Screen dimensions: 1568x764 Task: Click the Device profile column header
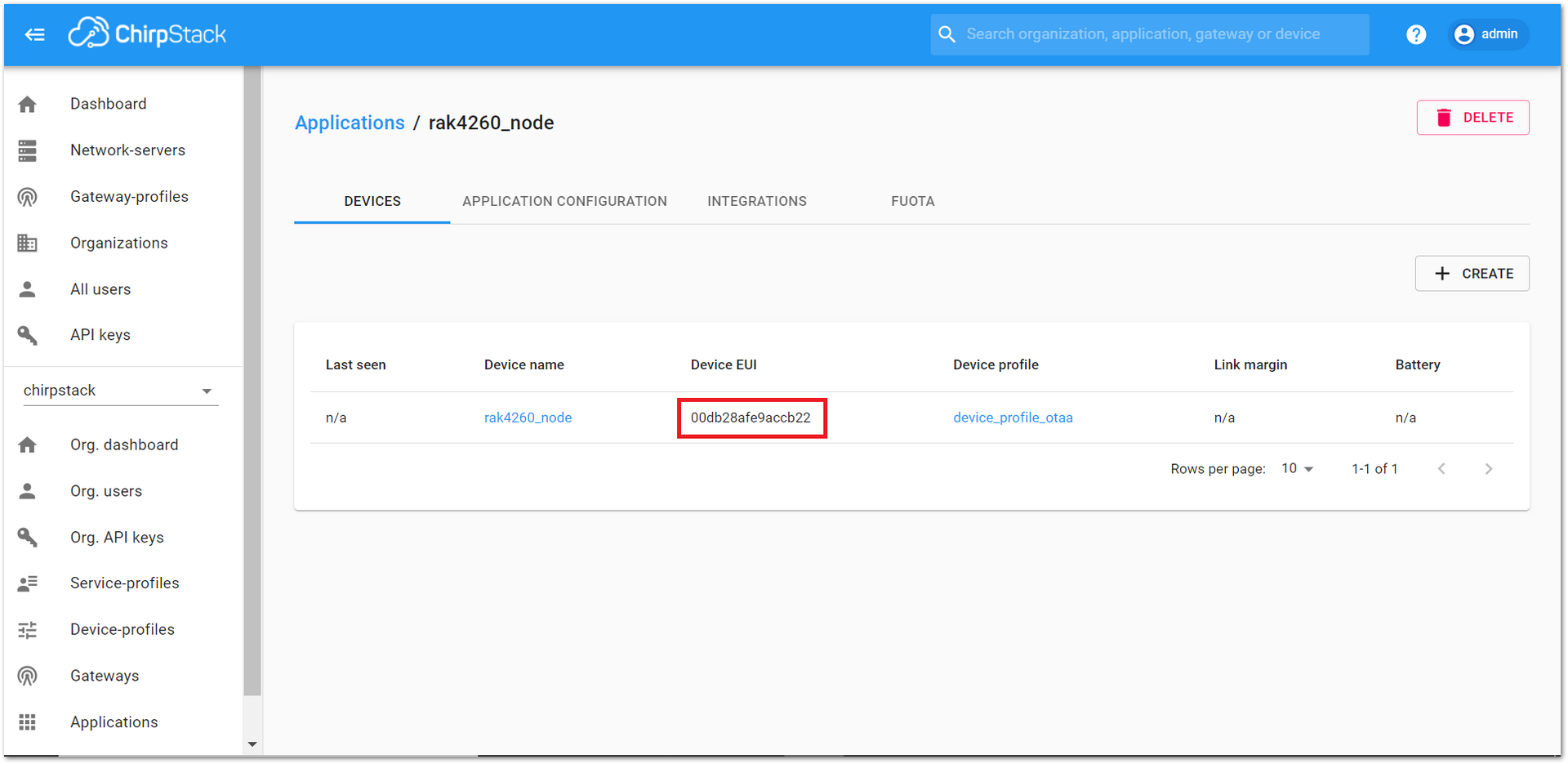tap(996, 365)
